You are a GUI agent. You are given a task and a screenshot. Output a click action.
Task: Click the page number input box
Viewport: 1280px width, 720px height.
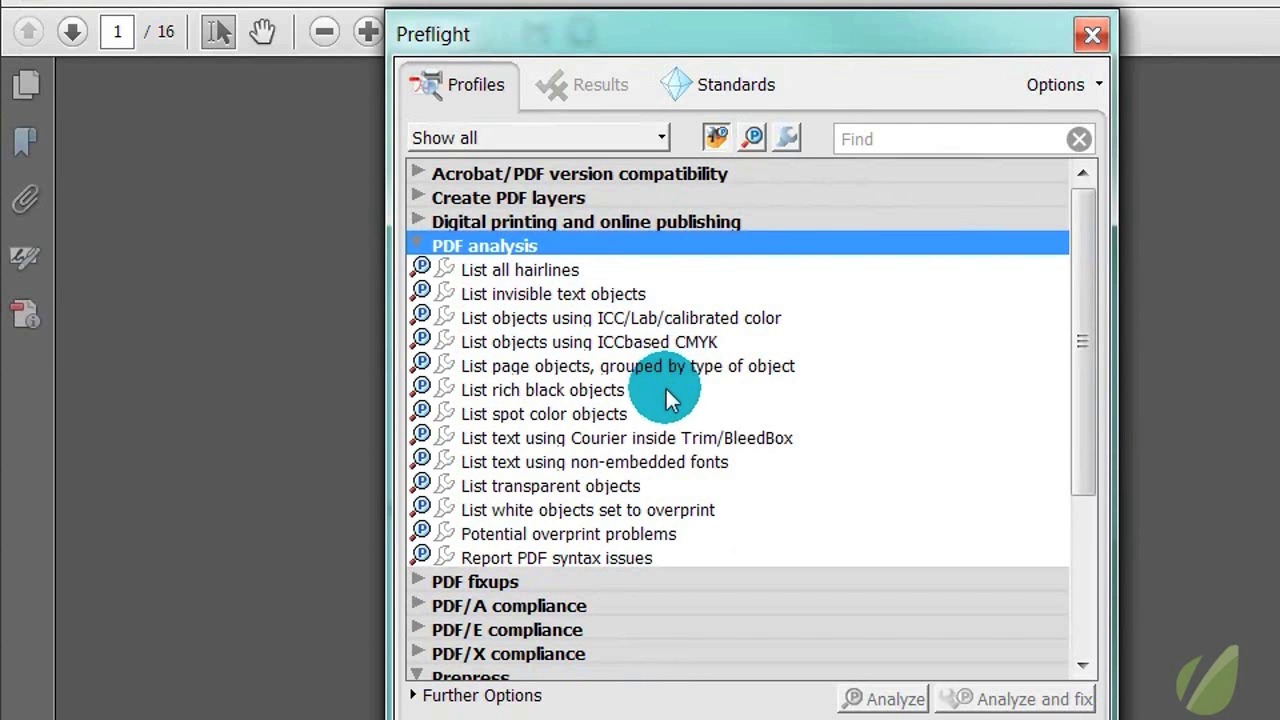pos(117,32)
